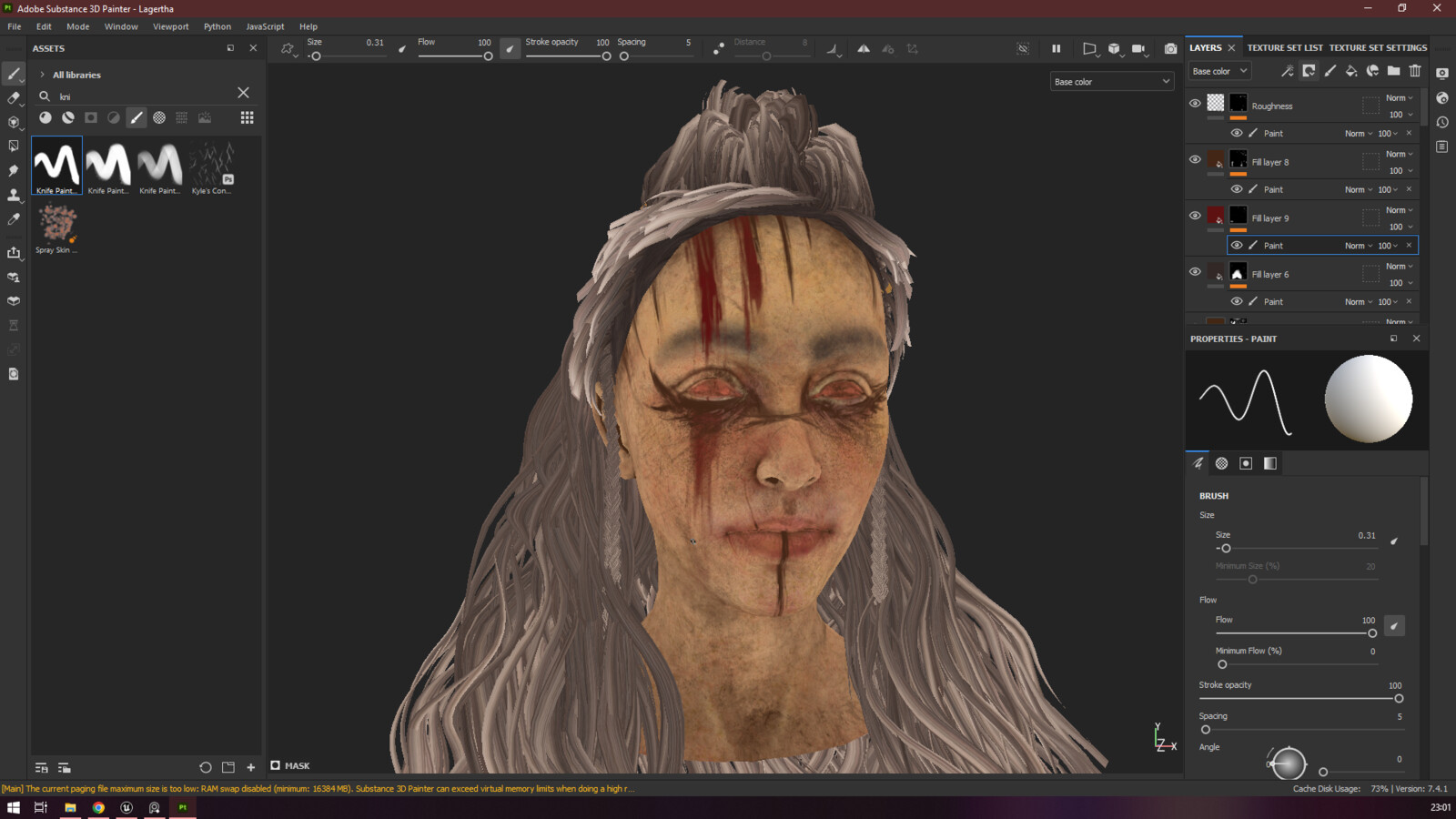
Task: Expand the All libraries tree
Action: [x=42, y=75]
